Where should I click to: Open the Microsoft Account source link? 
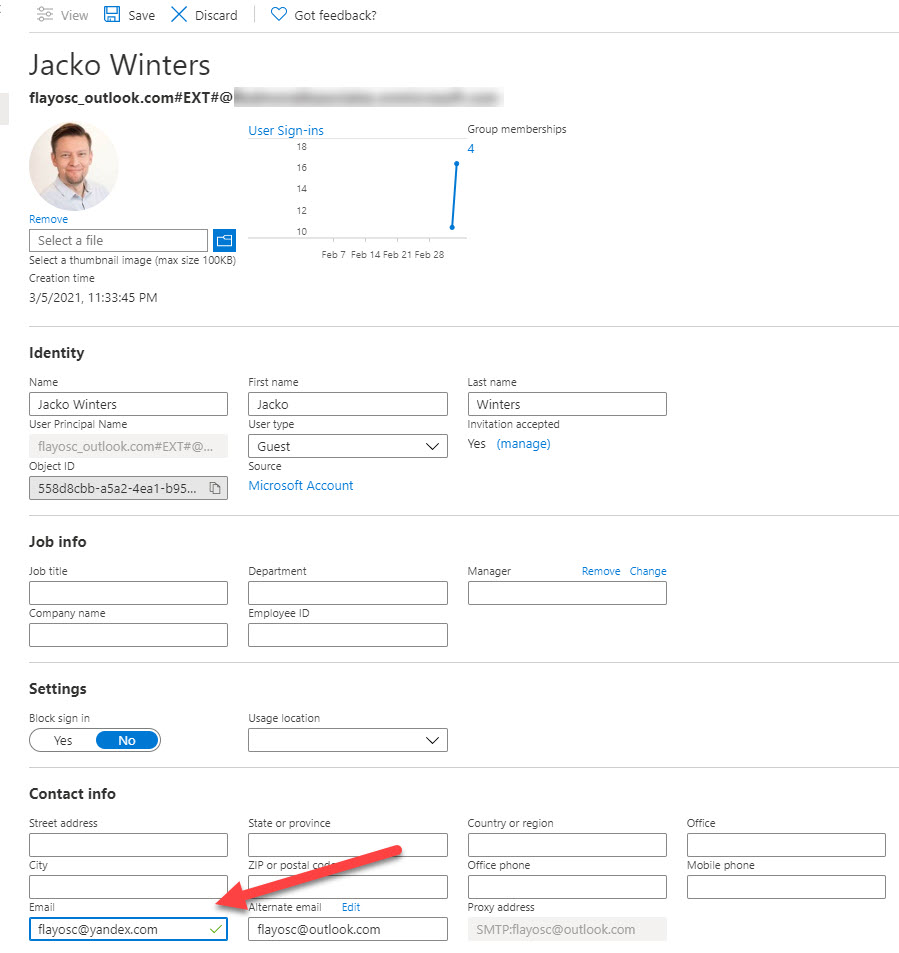[x=301, y=486]
